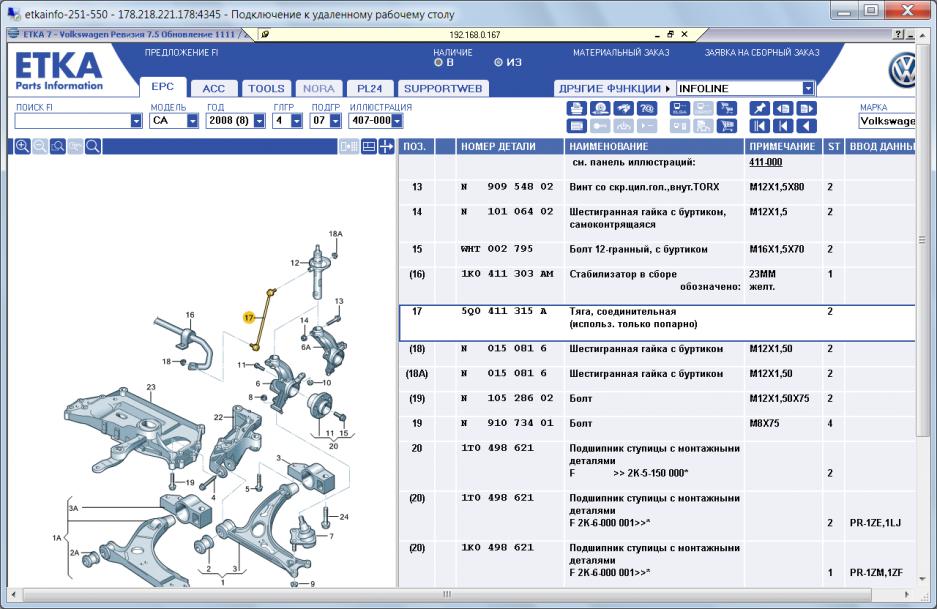
Task: Open the 411-000 illustration link
Action: point(765,162)
